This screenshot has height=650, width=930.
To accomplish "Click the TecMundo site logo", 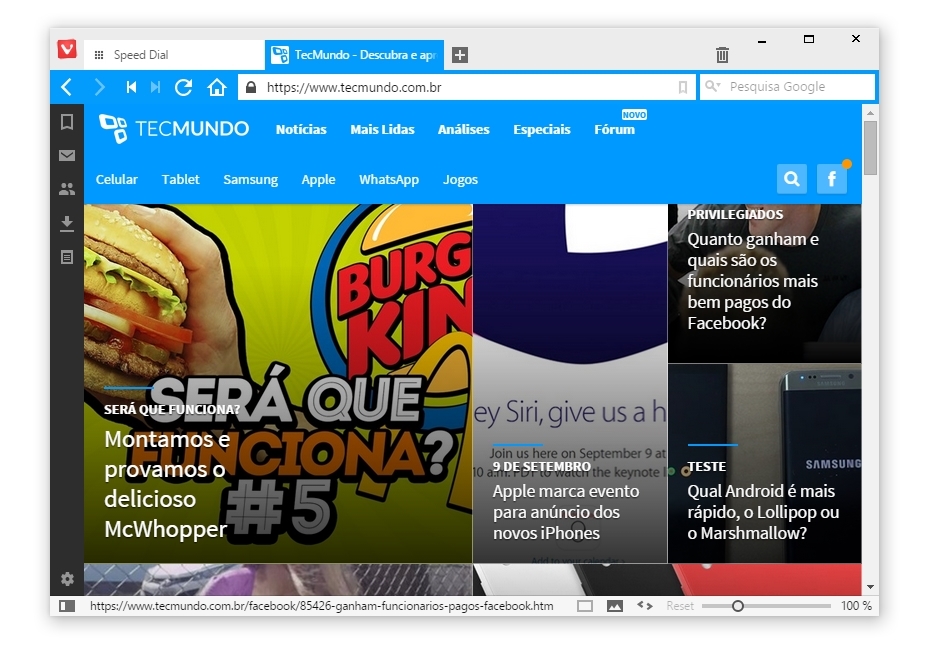I will 174,129.
